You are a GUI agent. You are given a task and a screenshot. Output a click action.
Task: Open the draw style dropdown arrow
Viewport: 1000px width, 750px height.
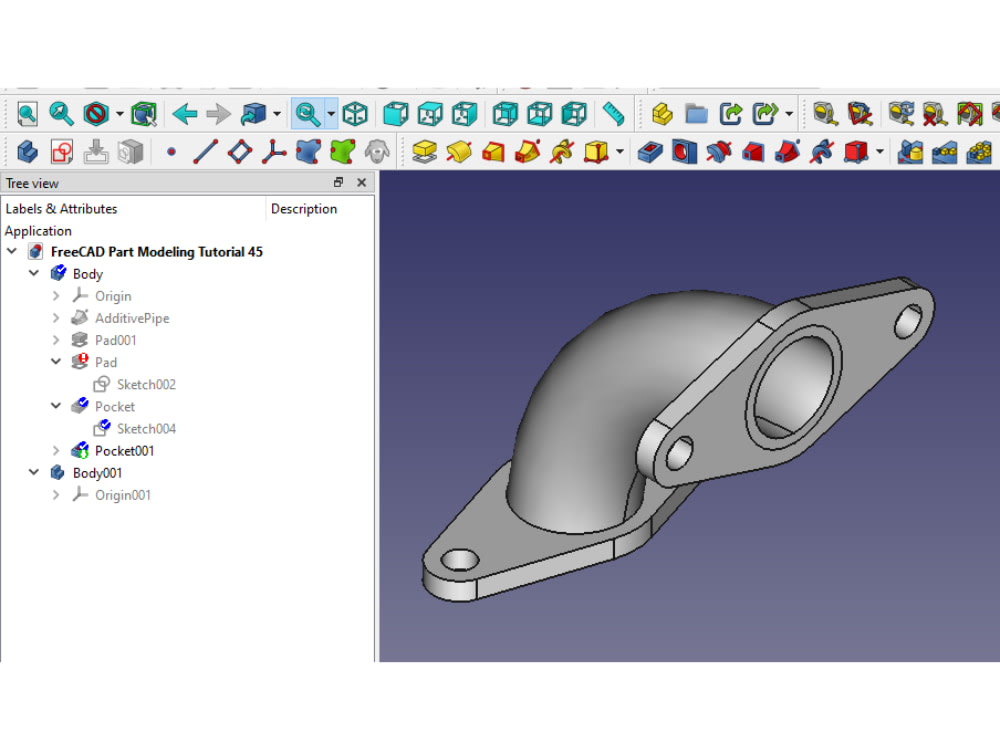[119, 114]
